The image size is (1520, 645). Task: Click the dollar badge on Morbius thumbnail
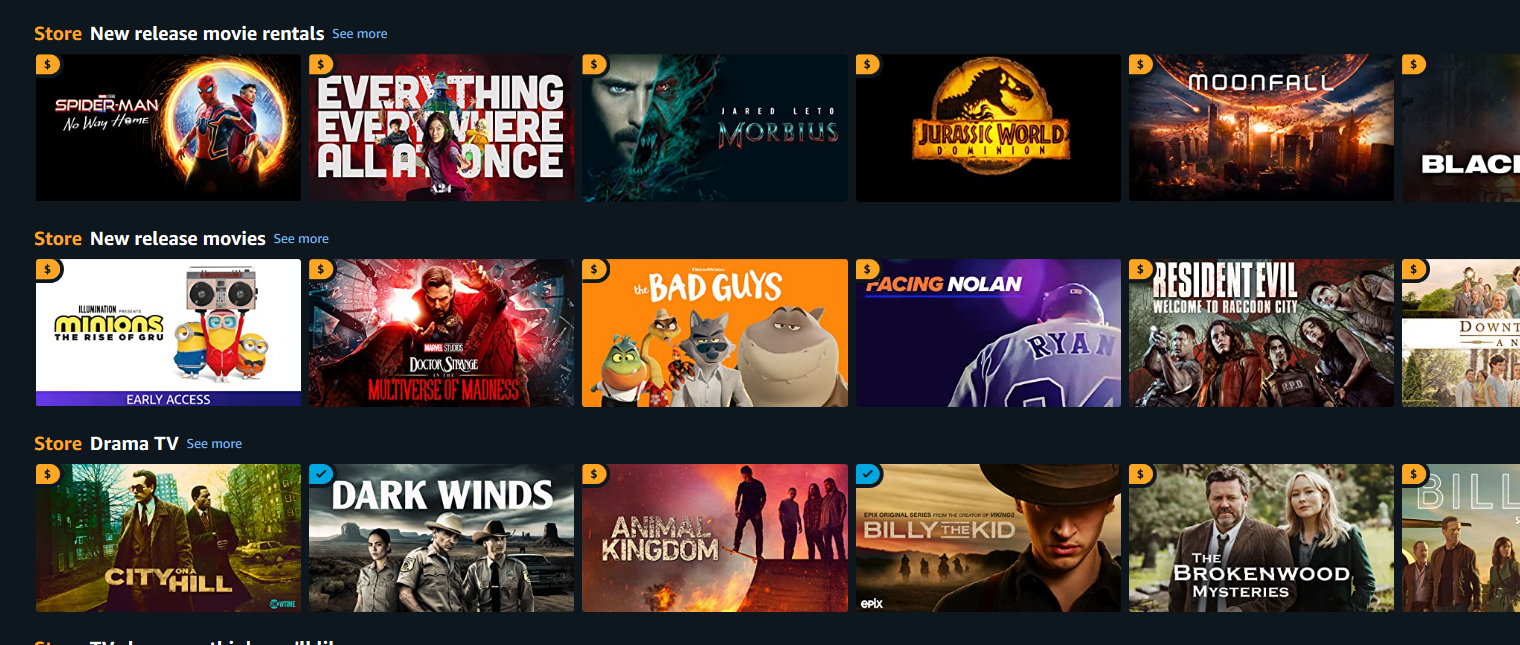click(x=594, y=64)
